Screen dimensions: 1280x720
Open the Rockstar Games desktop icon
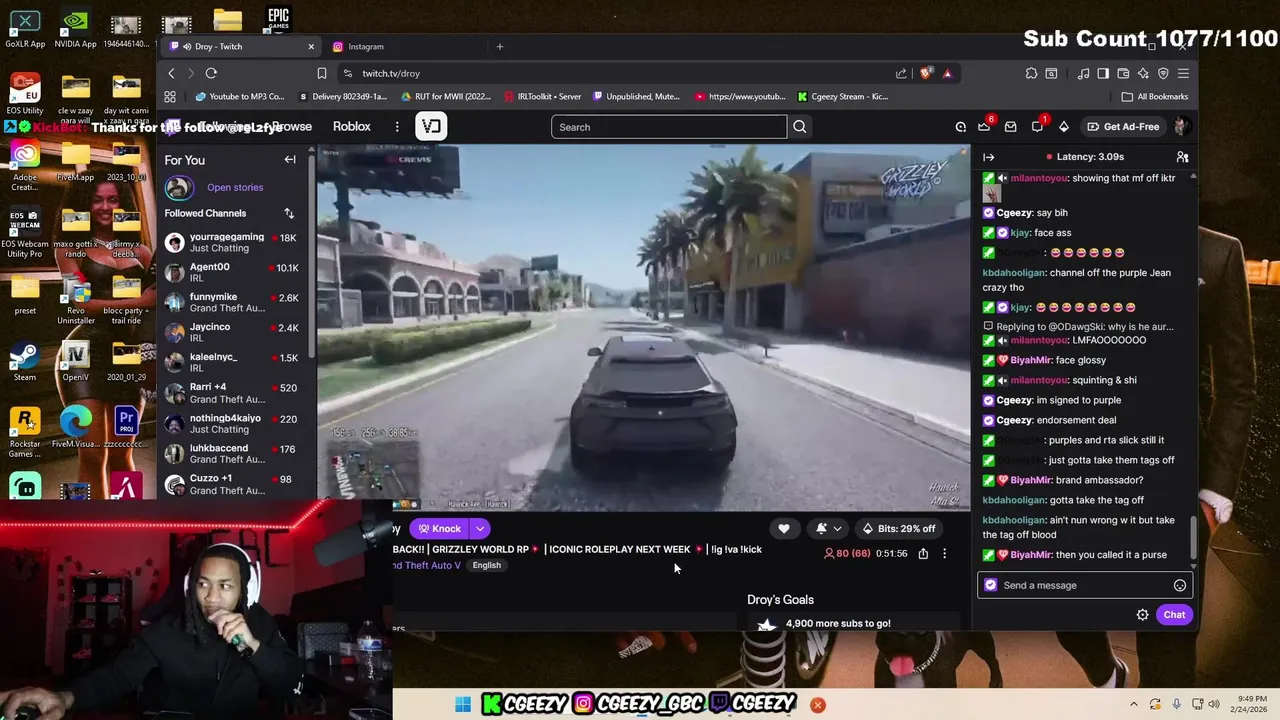[25, 433]
